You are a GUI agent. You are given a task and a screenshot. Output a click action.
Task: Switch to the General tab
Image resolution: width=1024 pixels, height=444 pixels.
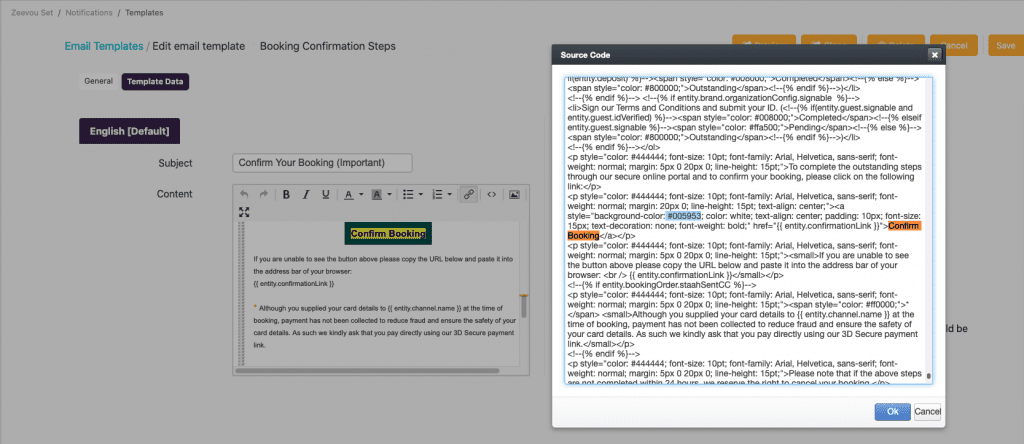point(99,82)
